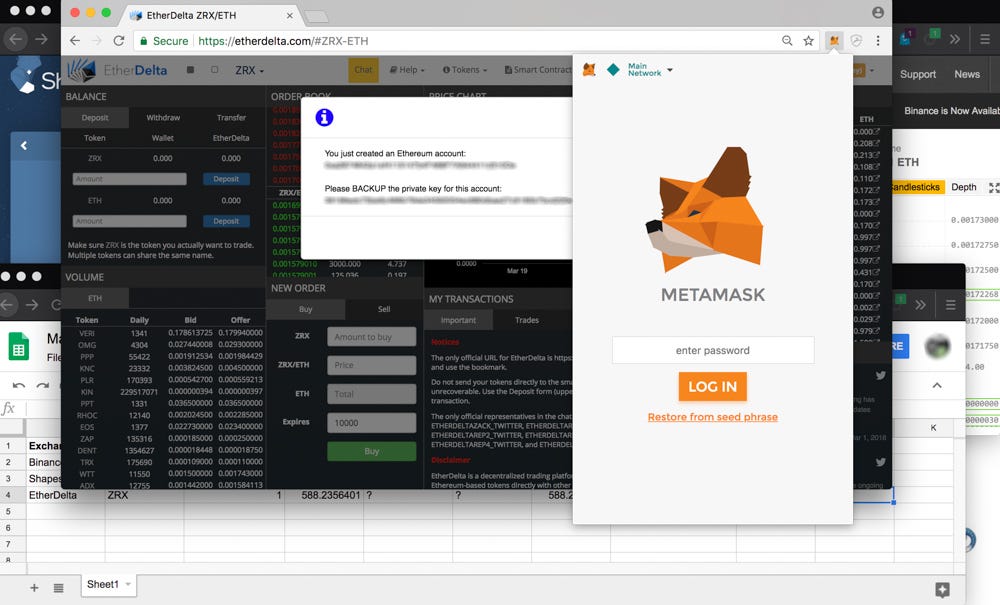Click the EtherDelta logo
This screenshot has height=605, width=1000.
(118, 69)
